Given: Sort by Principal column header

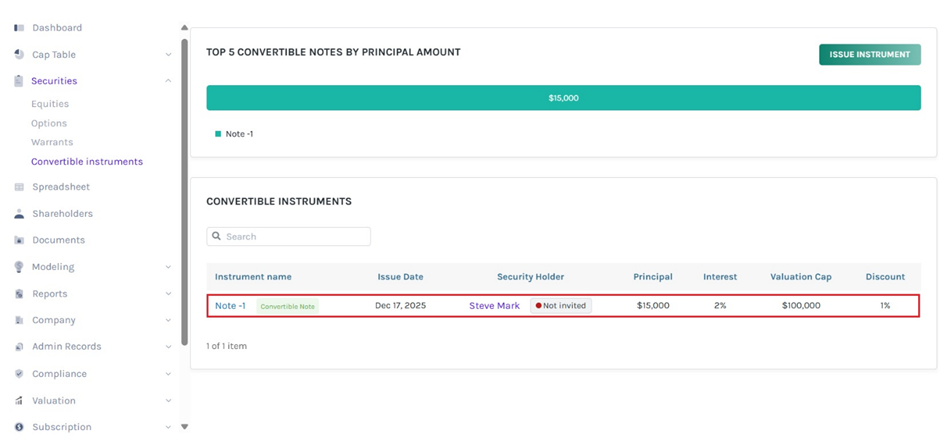Looking at the screenshot, I should point(653,277).
